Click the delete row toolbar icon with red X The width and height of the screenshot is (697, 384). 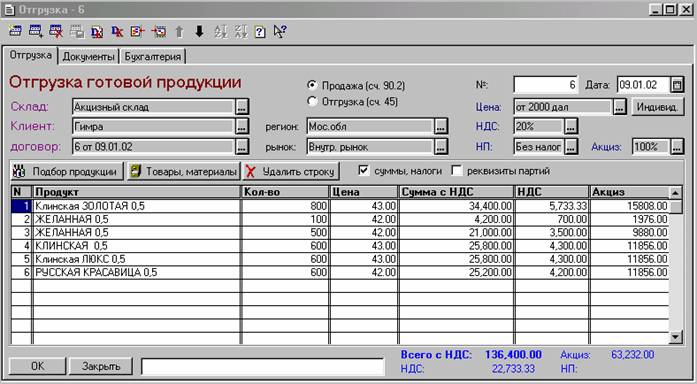(x=56, y=31)
